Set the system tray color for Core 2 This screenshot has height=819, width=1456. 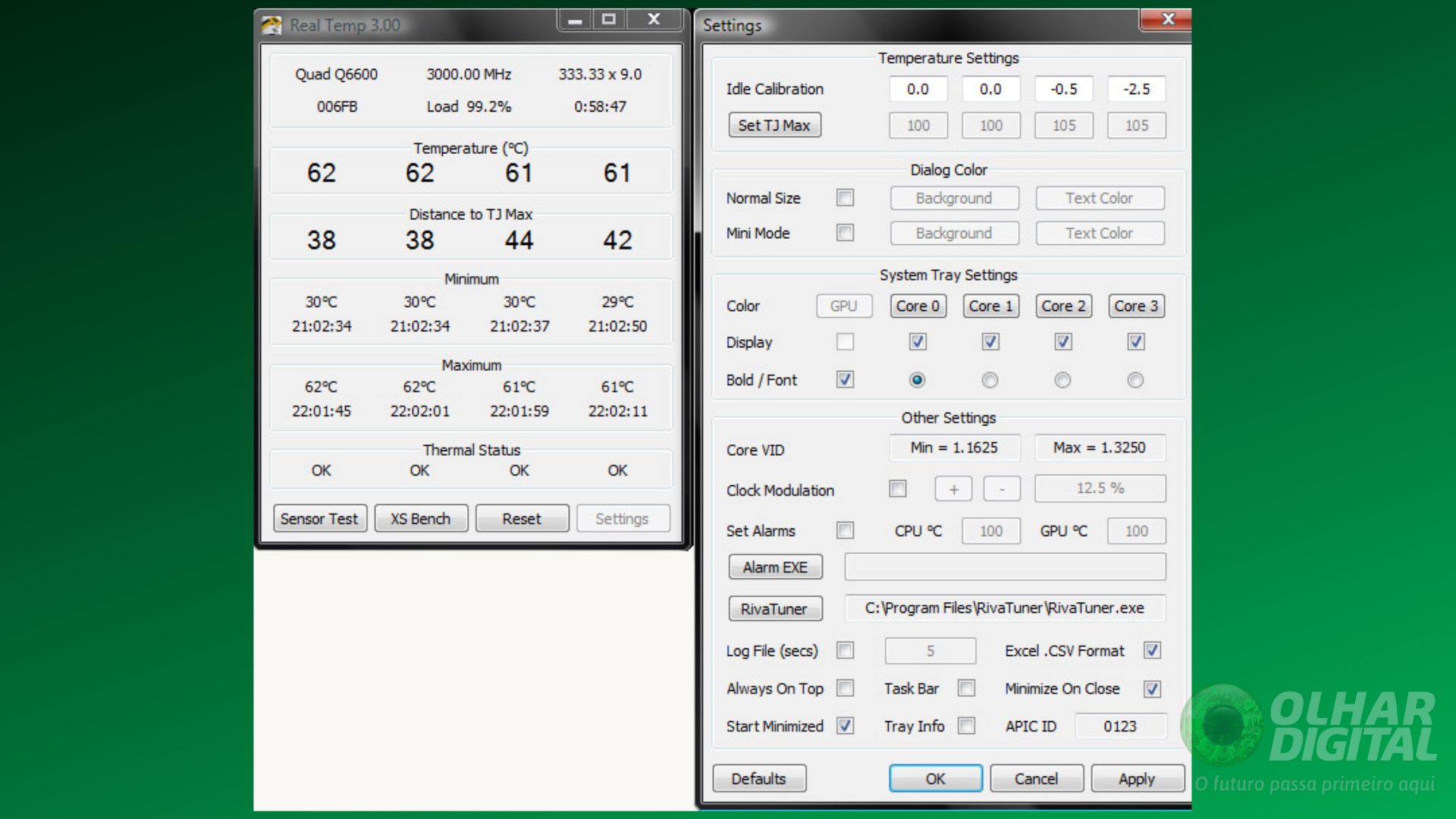tap(1062, 306)
